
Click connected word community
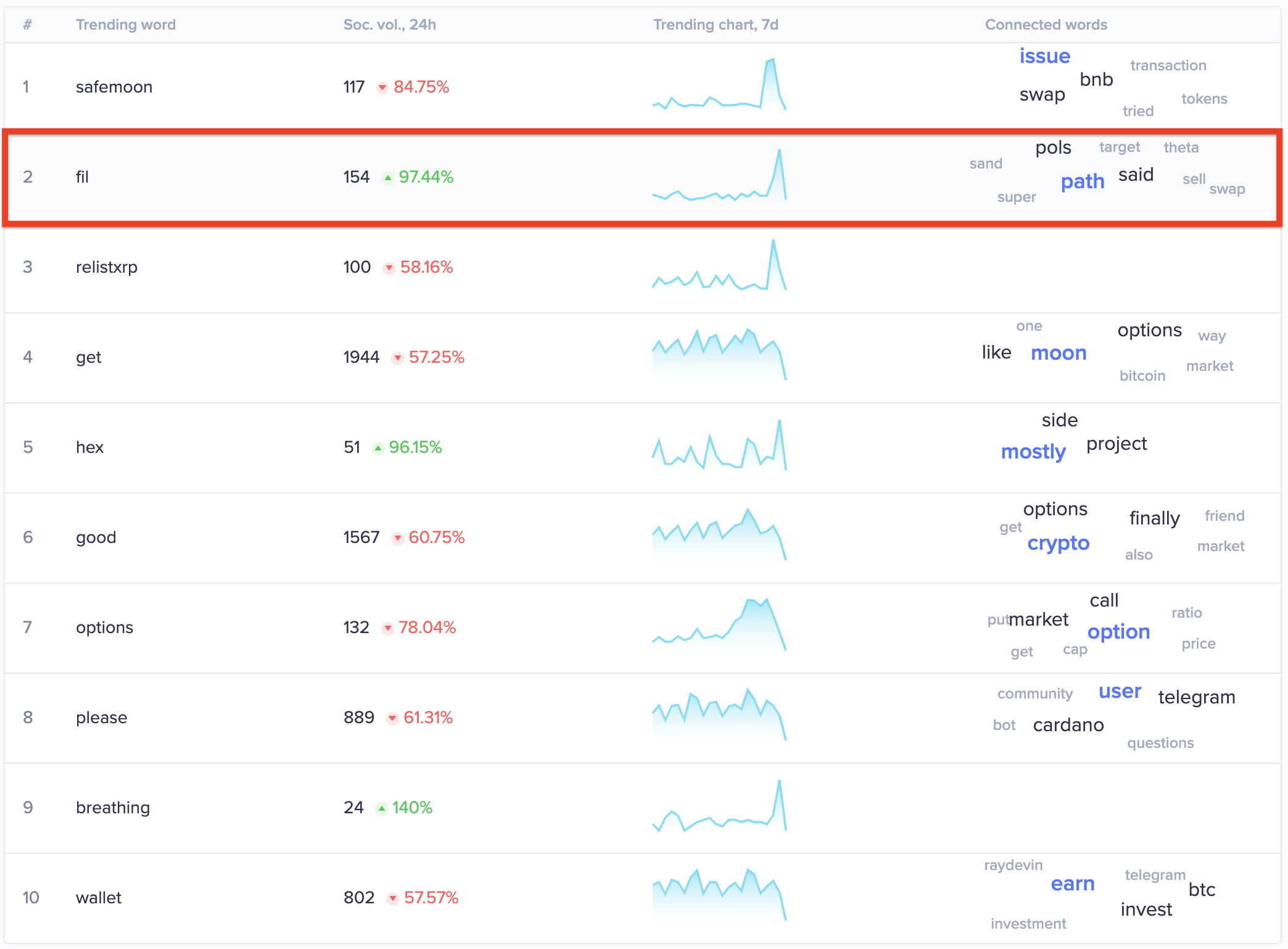[1035, 694]
